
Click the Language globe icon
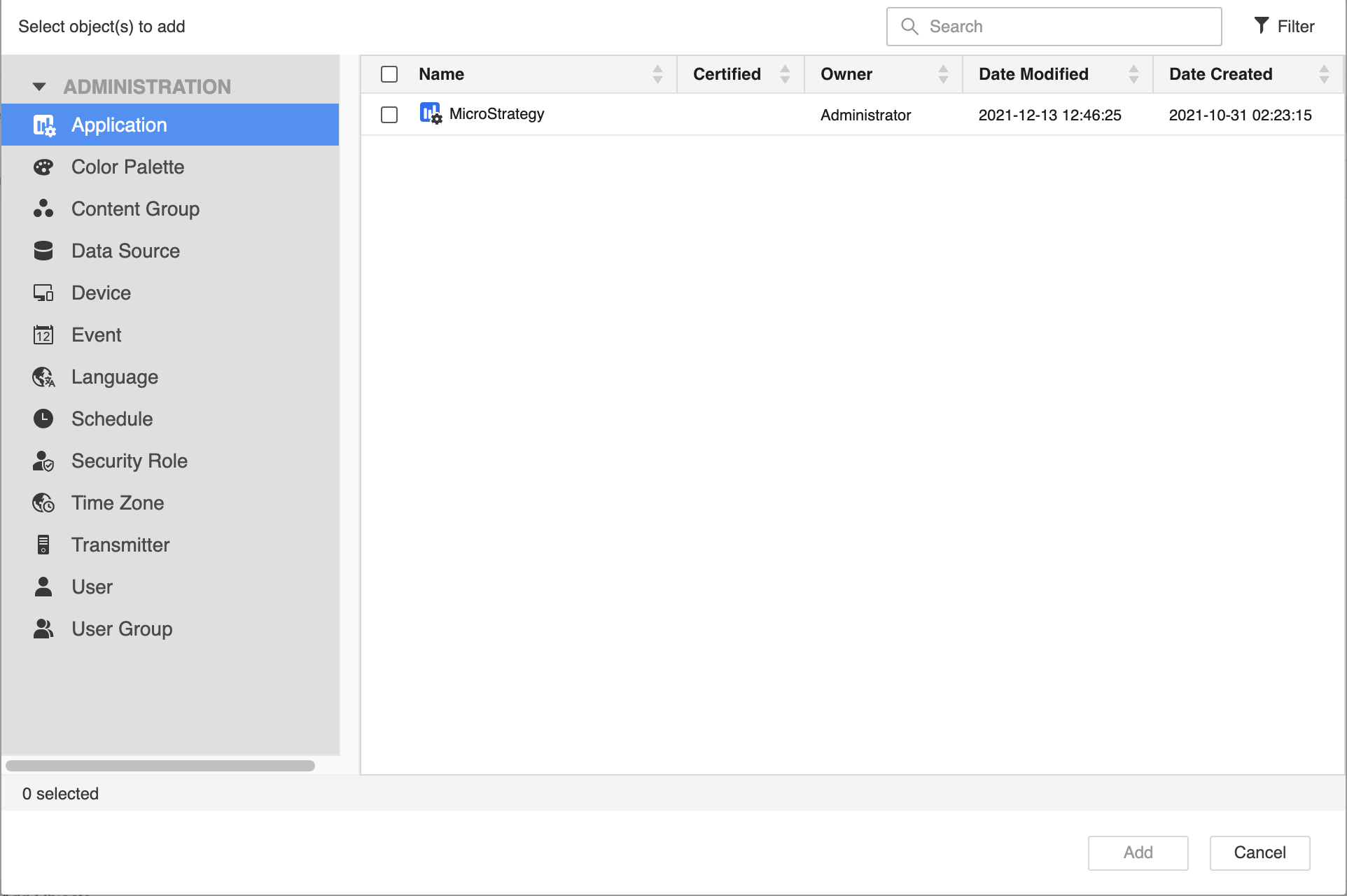(x=43, y=377)
